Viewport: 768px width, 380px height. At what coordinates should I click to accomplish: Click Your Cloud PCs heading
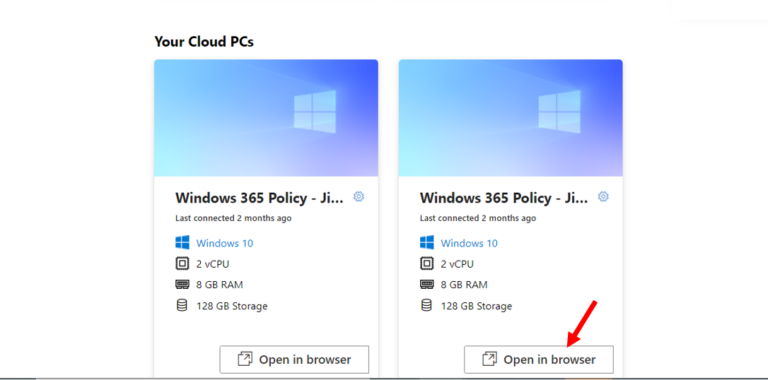click(204, 42)
